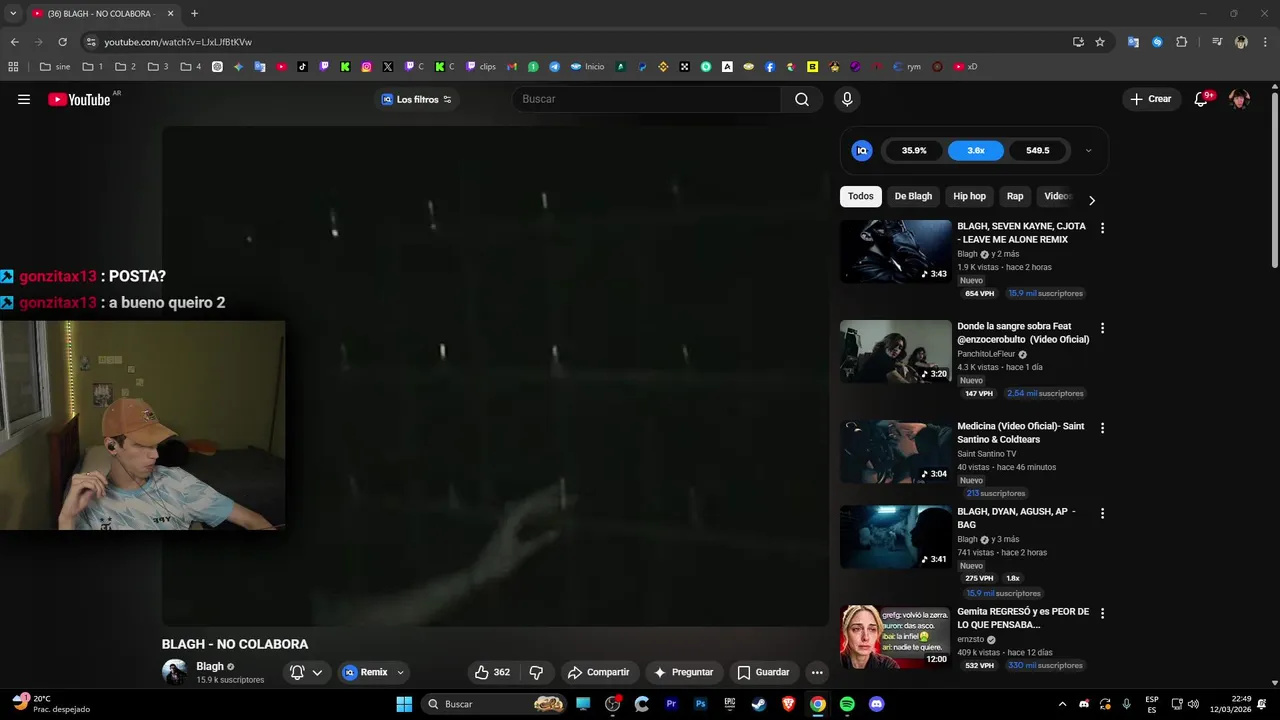Start voice search with the microphone
1280x720 pixels.
click(847, 99)
